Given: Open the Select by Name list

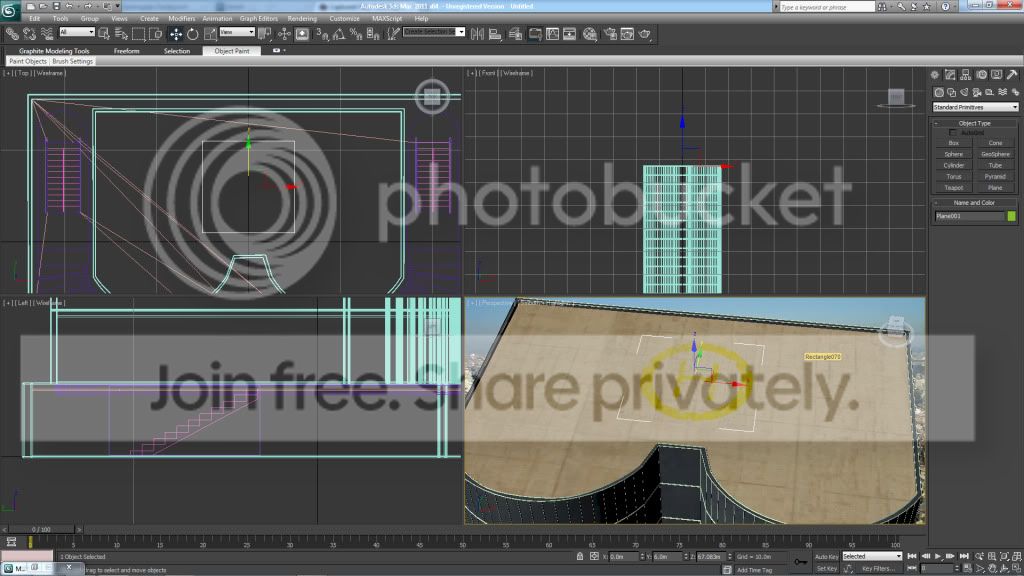Looking at the screenshot, I should pyautogui.click(x=121, y=34).
